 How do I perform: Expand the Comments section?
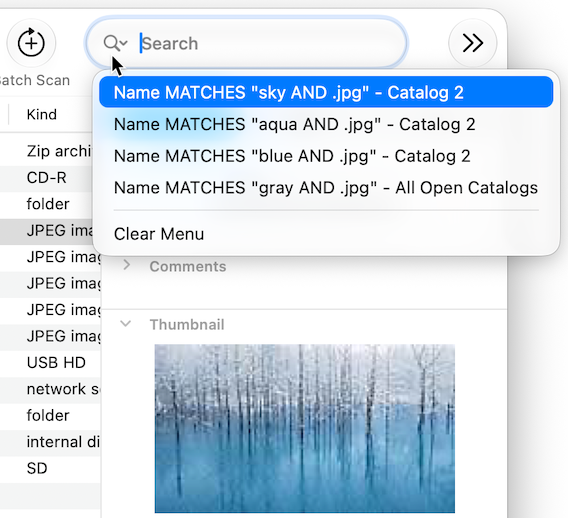click(x=126, y=265)
